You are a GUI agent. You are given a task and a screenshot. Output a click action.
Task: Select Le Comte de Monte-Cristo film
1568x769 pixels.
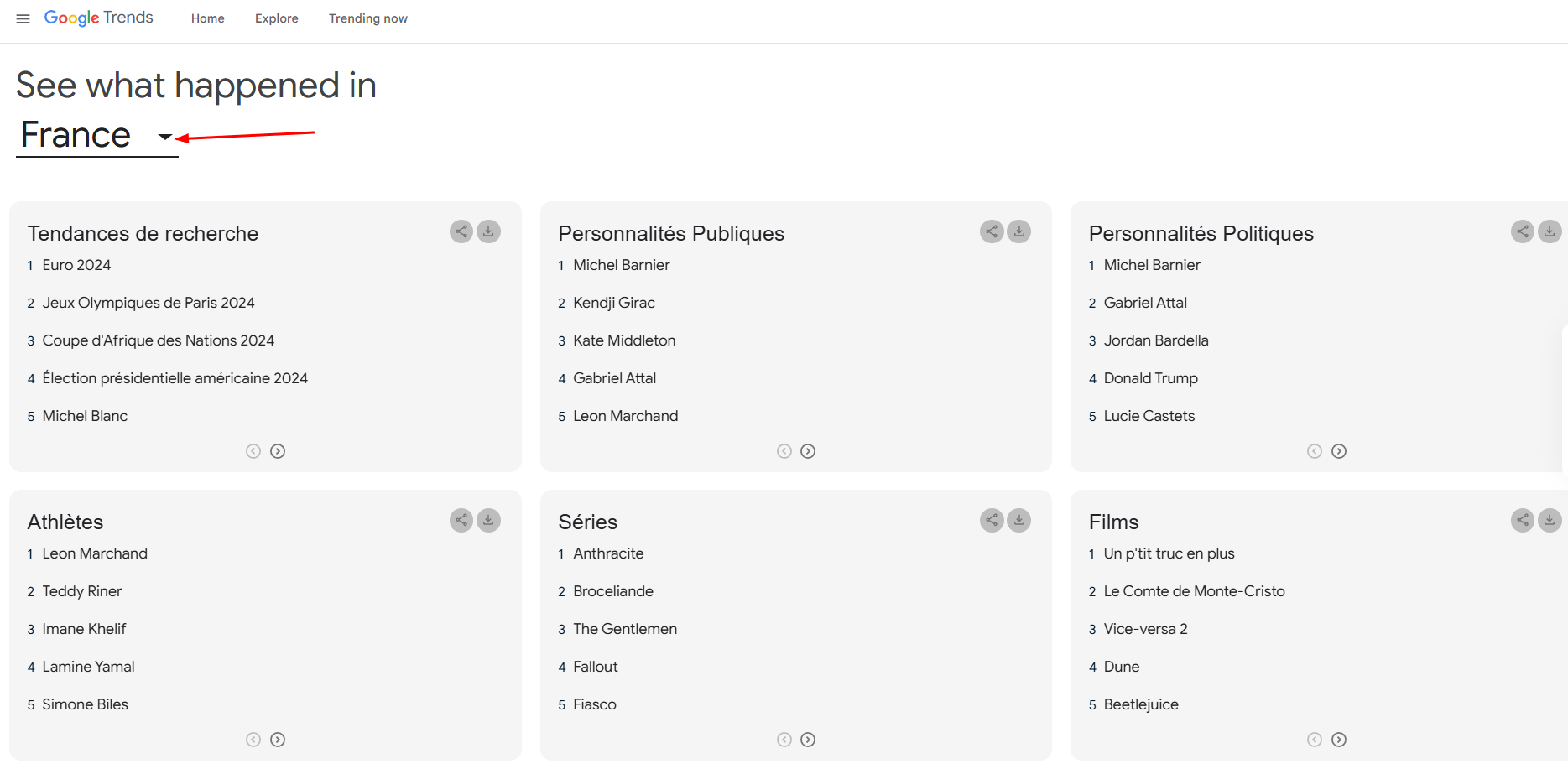click(x=1195, y=591)
